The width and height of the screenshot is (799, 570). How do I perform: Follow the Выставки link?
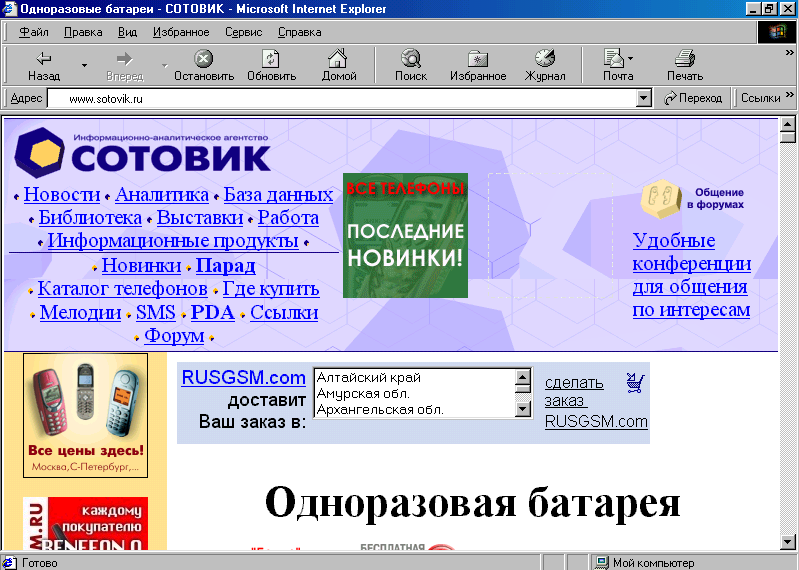200,218
